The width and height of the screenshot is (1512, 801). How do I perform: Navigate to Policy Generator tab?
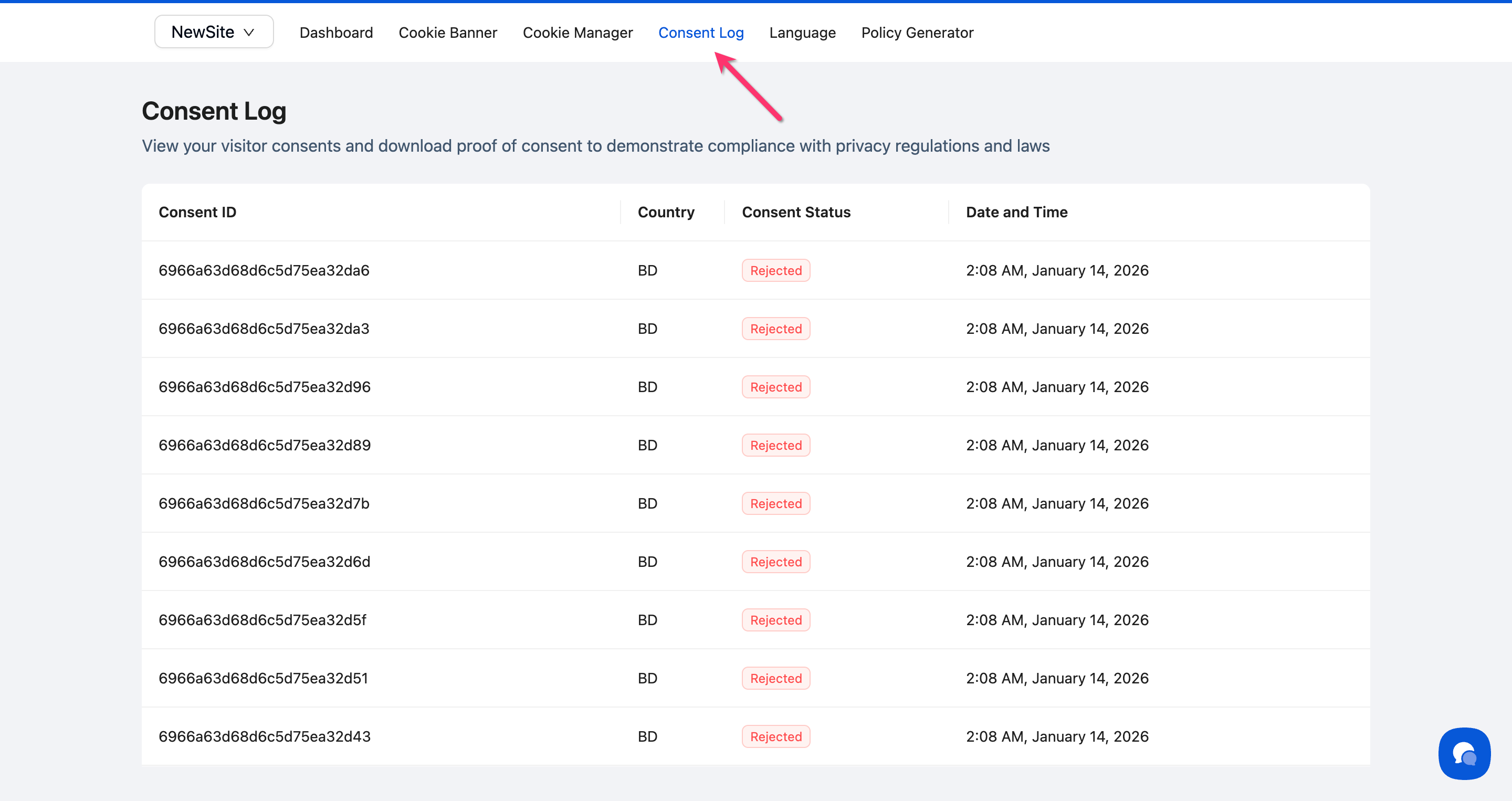[917, 33]
